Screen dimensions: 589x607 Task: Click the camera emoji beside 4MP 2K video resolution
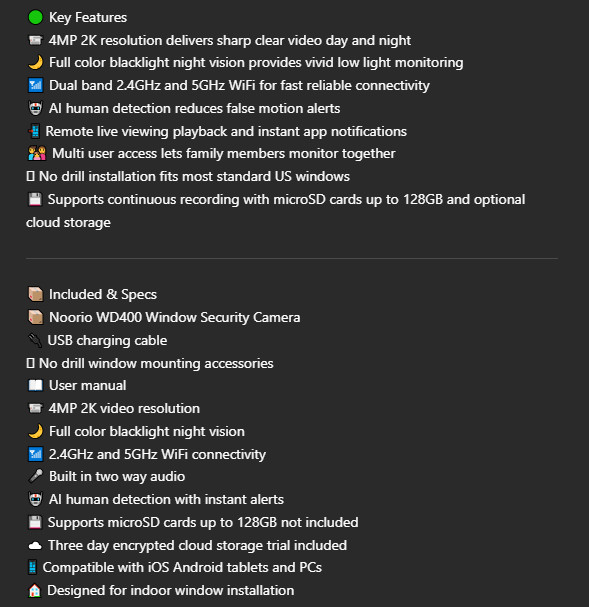click(x=35, y=408)
